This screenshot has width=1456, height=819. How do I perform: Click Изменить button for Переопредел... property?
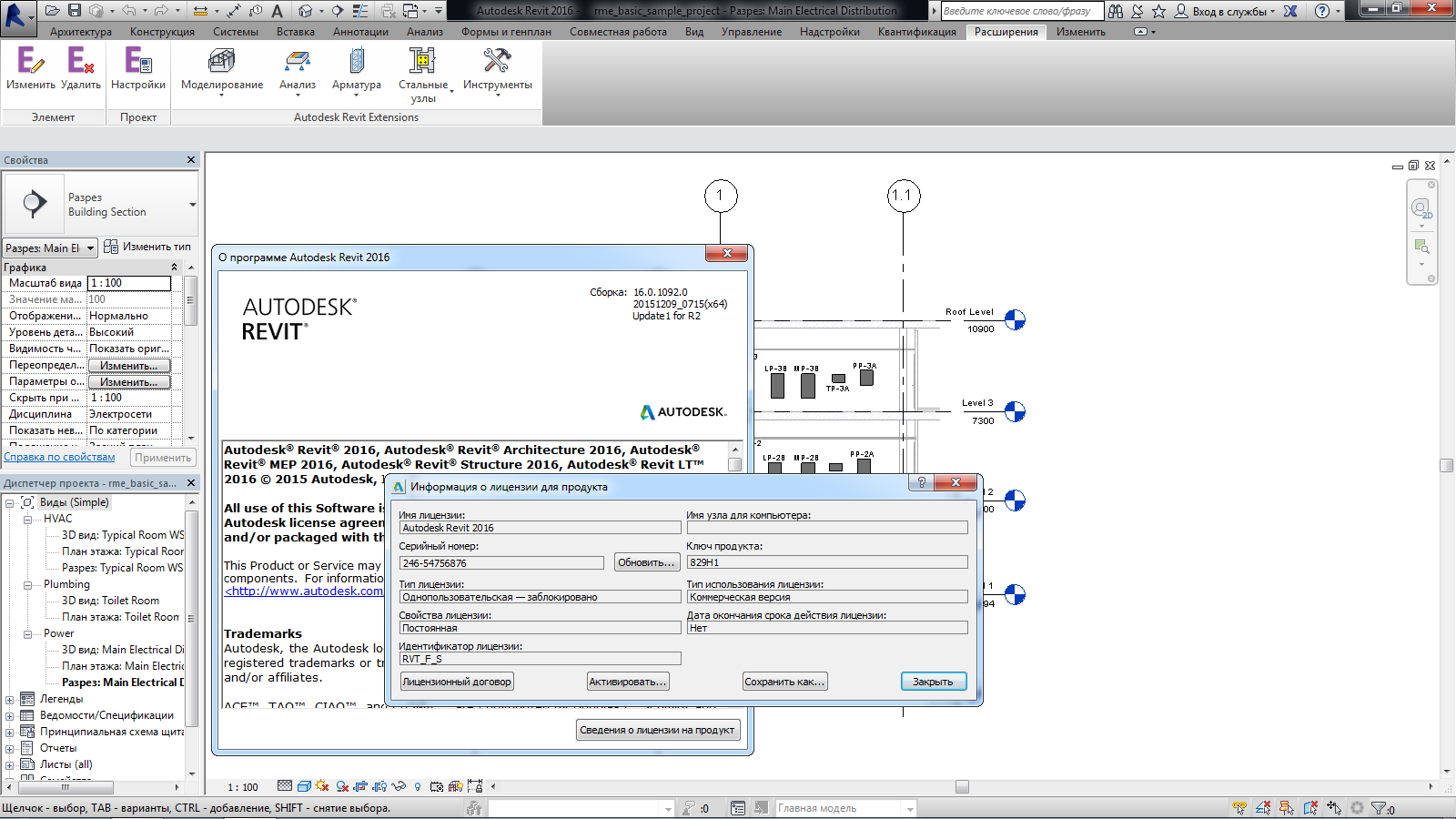(129, 366)
